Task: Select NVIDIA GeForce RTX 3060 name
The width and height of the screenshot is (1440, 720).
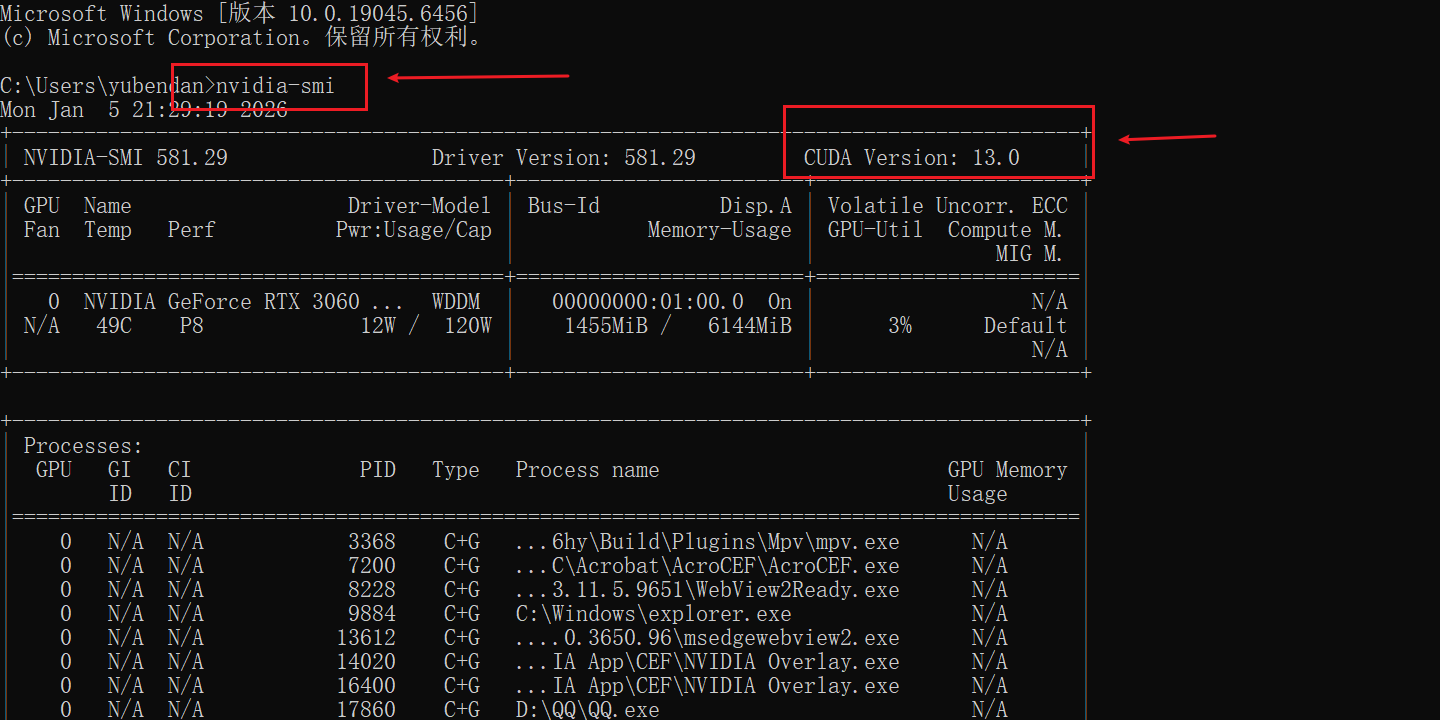Action: point(243,302)
